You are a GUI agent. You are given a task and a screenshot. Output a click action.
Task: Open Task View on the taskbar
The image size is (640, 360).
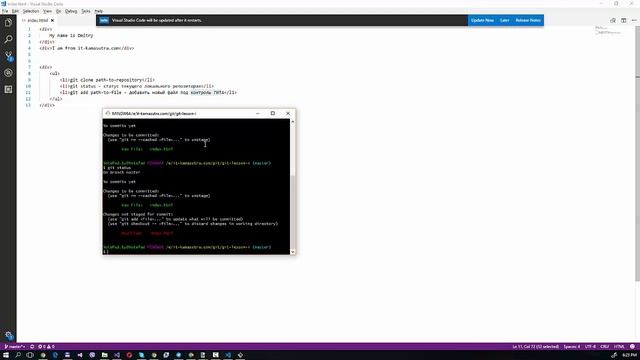click(30, 355)
